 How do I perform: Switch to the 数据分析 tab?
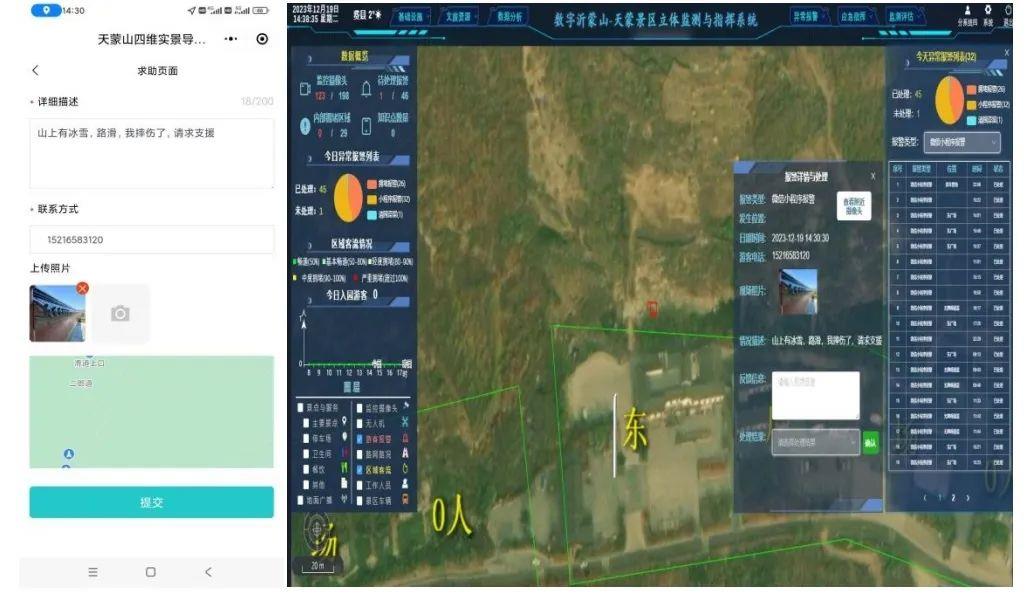(x=510, y=17)
